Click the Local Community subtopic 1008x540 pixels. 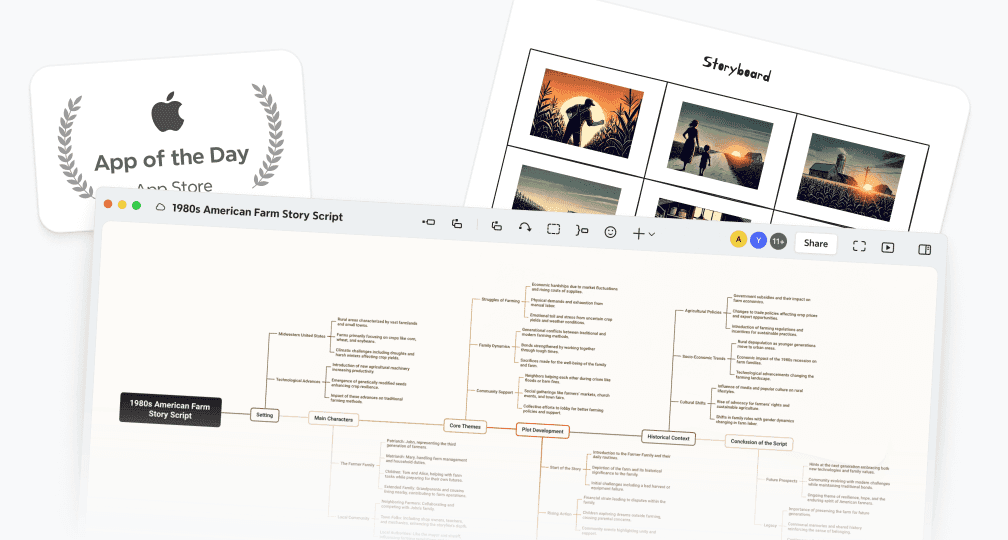(x=354, y=518)
